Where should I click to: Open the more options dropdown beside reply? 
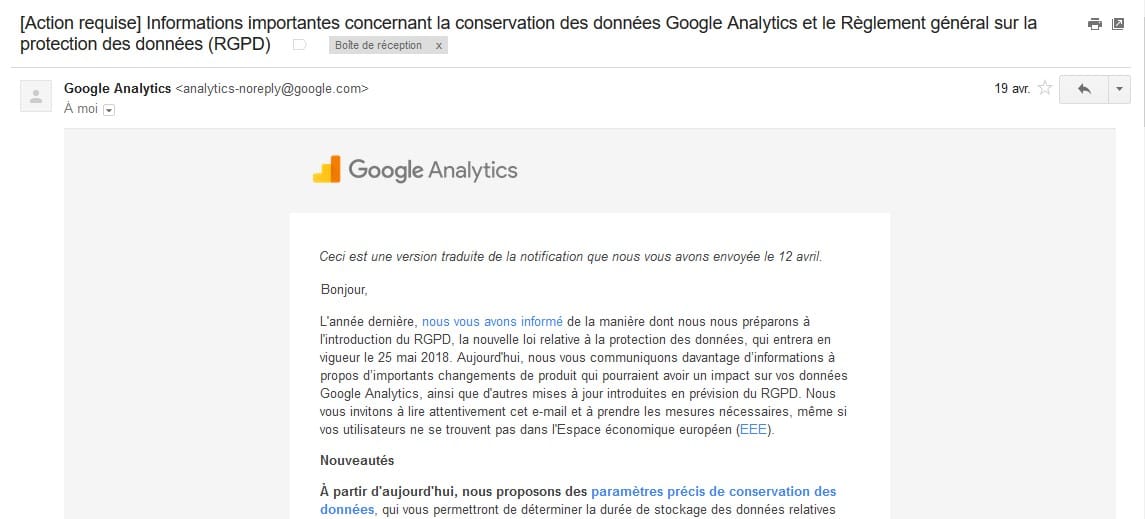coord(1119,89)
